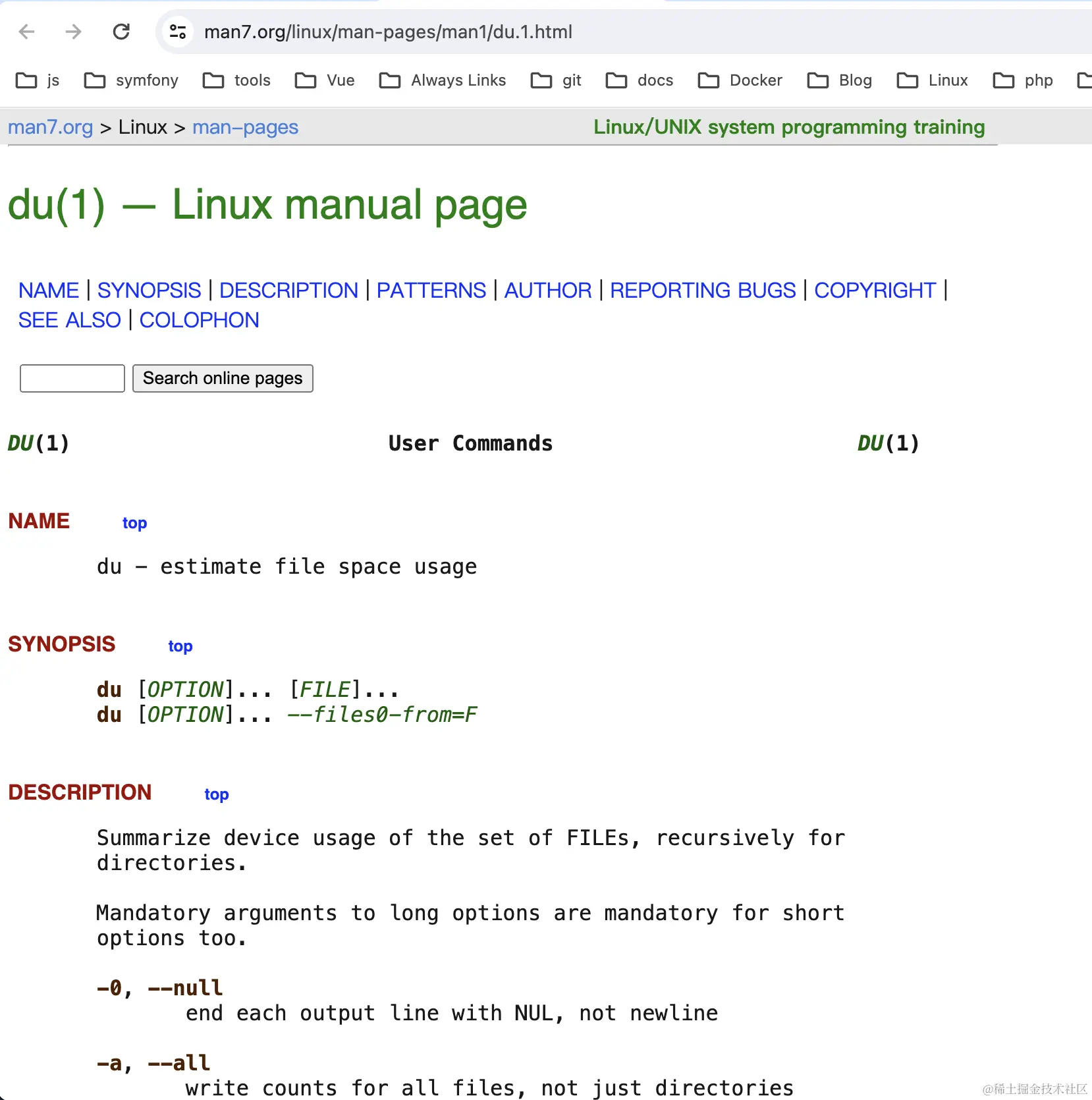Click the Search online pages button
Screen dimensions: 1092x1100
coord(223,378)
